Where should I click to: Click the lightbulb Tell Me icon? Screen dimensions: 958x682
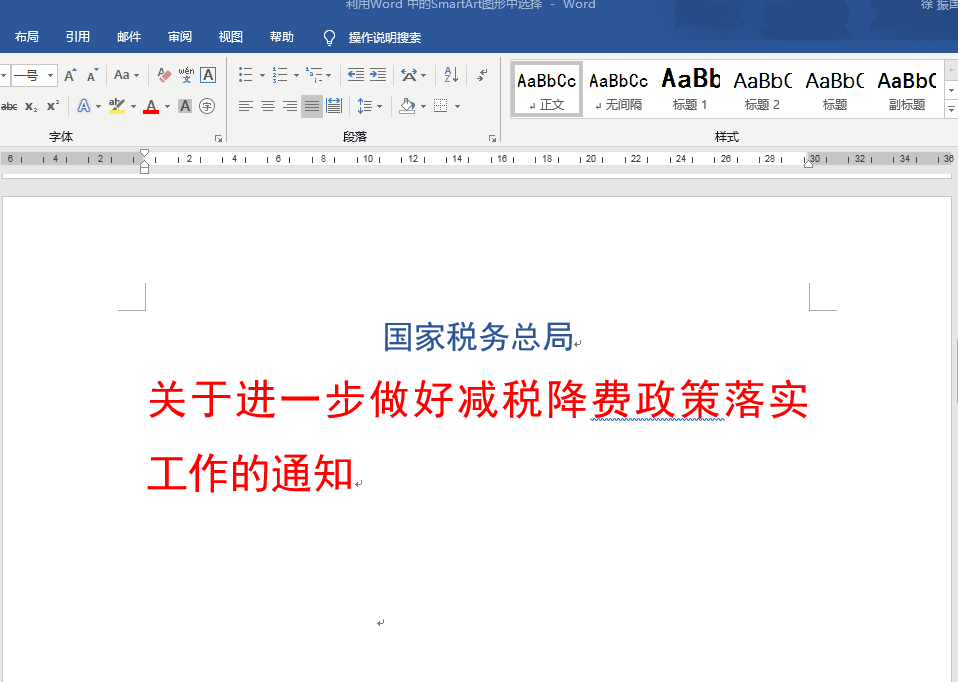(x=329, y=38)
